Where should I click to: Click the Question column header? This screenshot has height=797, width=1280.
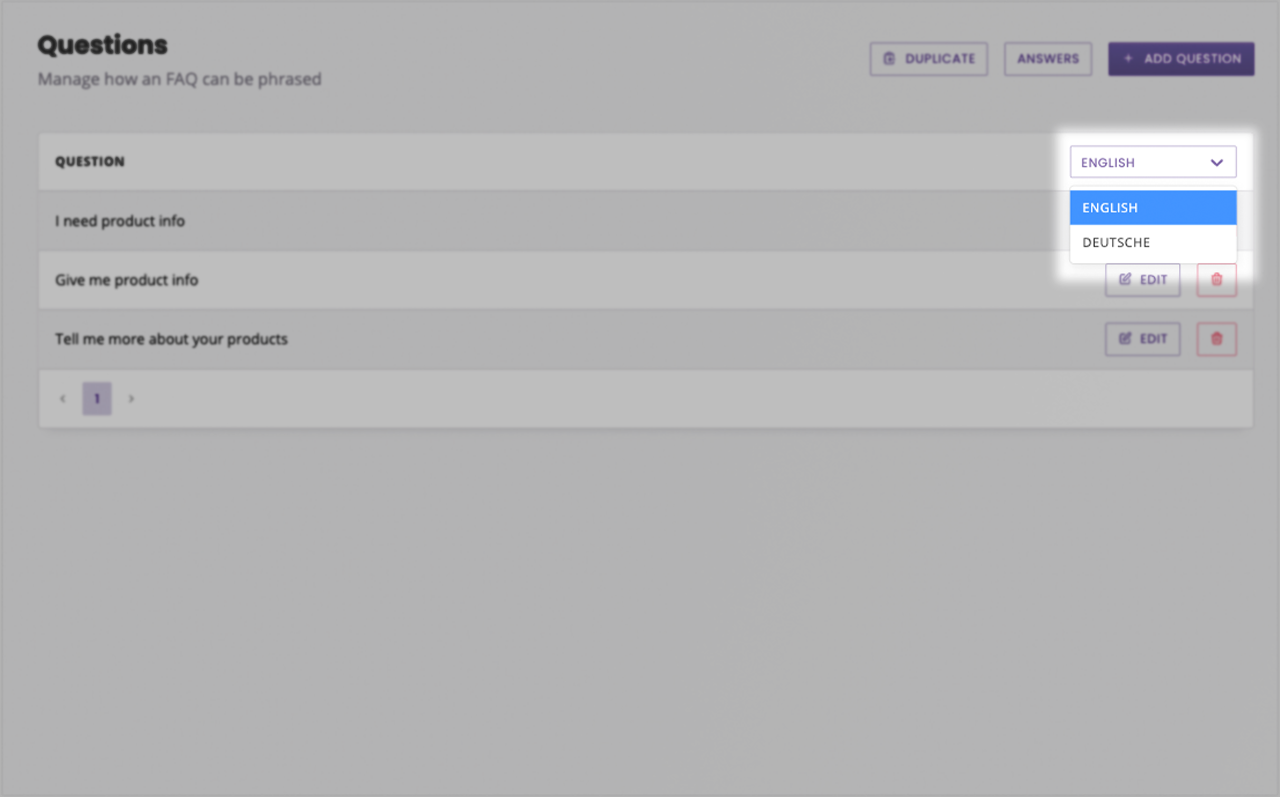[90, 162]
